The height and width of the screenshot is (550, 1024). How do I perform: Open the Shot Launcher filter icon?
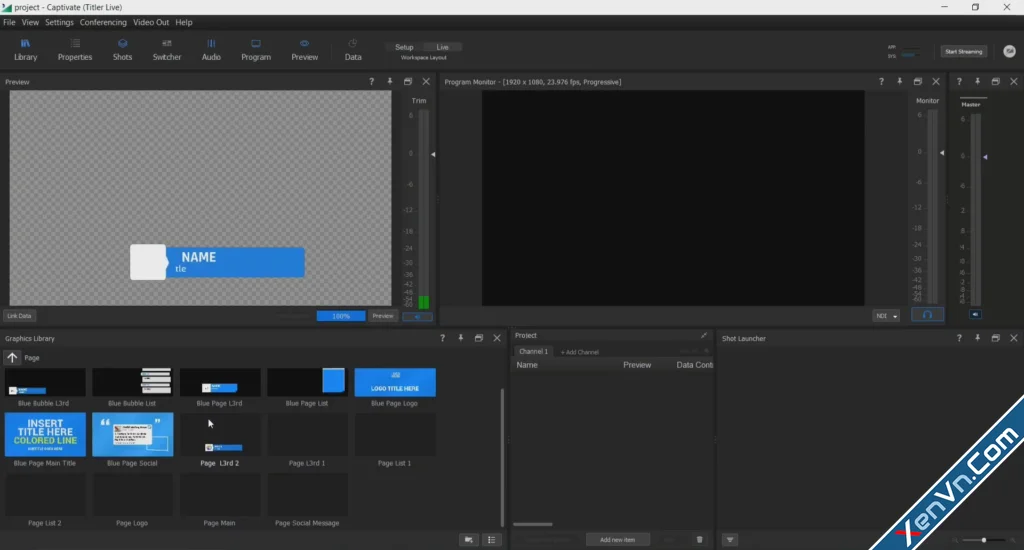coord(730,540)
